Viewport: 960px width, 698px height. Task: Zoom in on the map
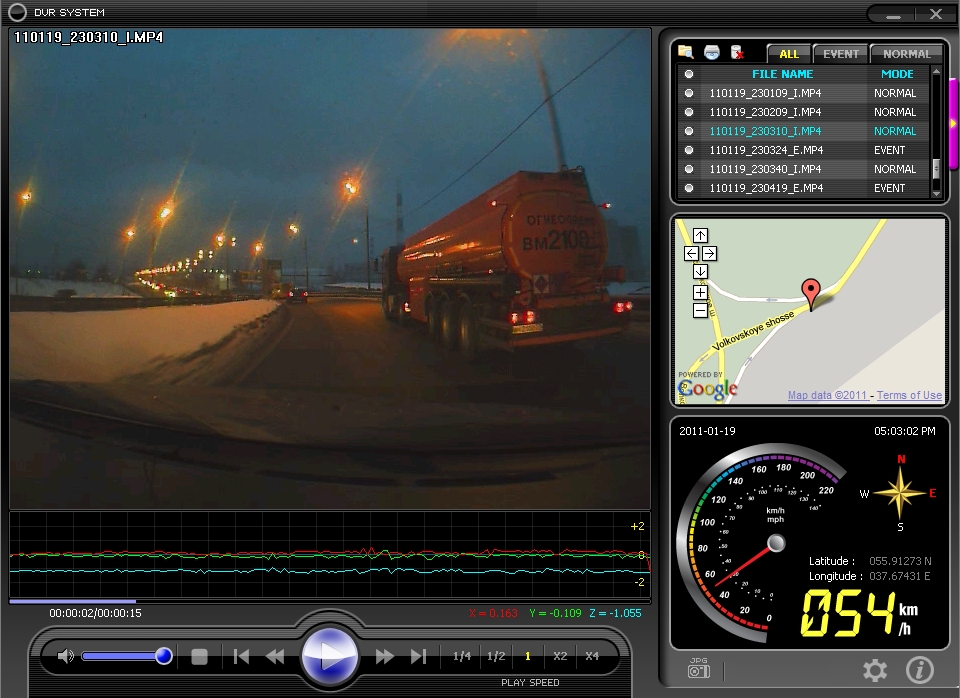700,293
